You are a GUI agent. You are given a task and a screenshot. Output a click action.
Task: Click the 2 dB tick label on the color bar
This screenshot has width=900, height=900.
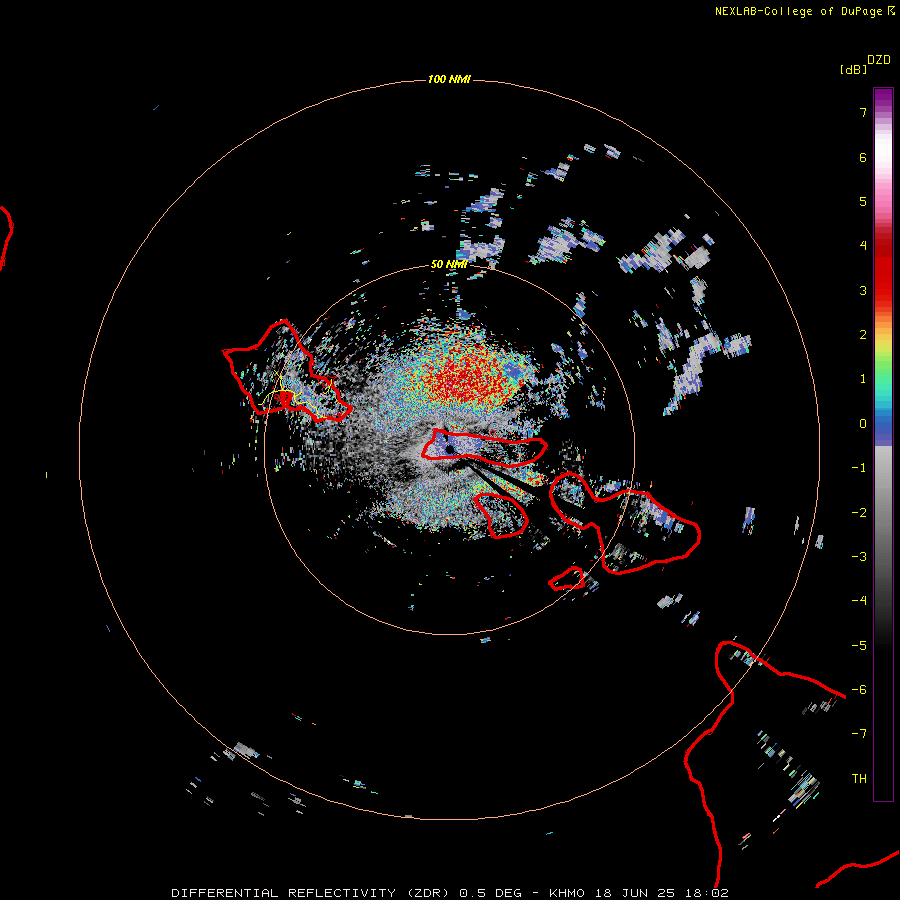click(863, 335)
